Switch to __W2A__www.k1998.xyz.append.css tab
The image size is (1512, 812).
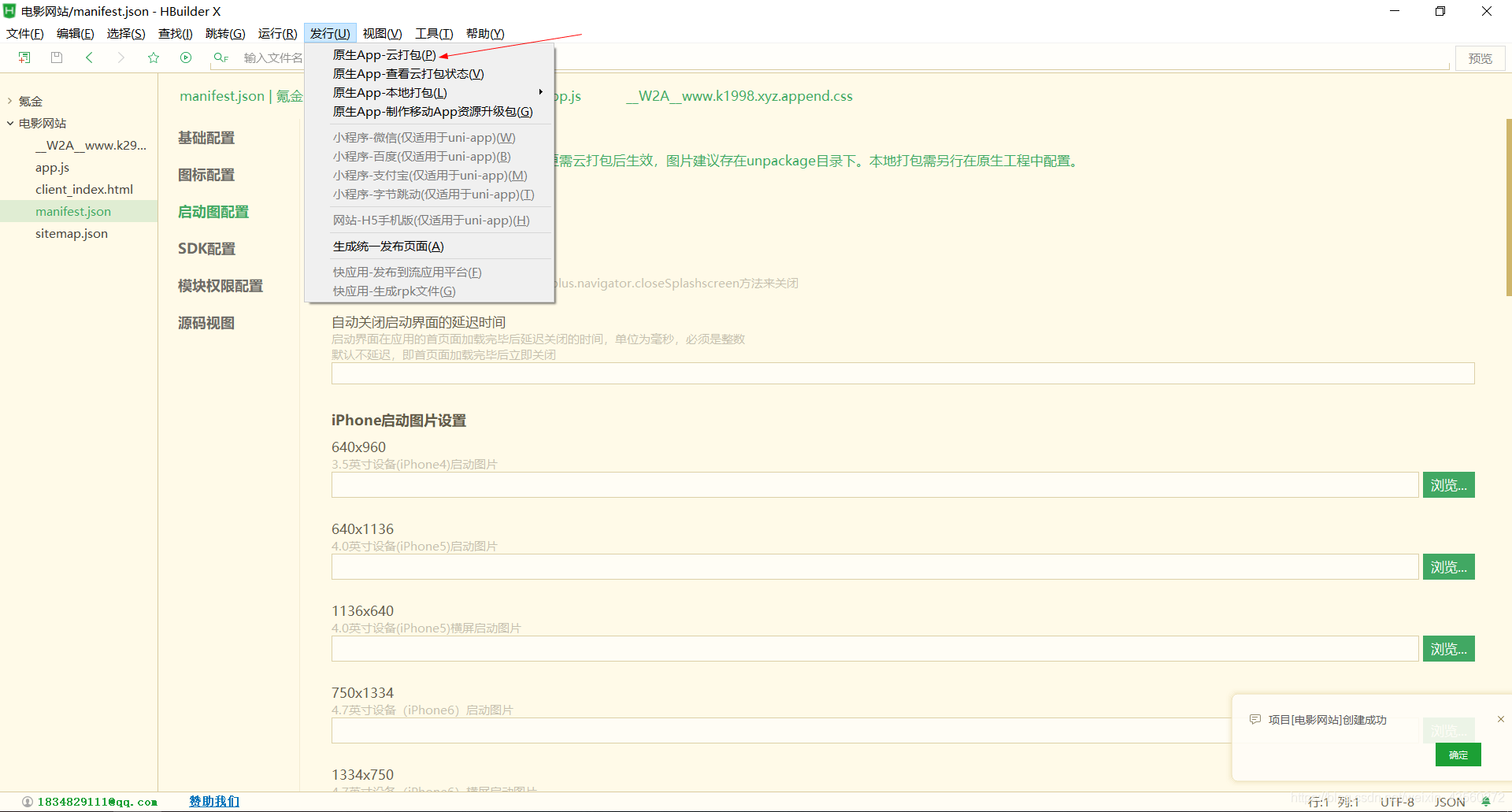coord(739,96)
